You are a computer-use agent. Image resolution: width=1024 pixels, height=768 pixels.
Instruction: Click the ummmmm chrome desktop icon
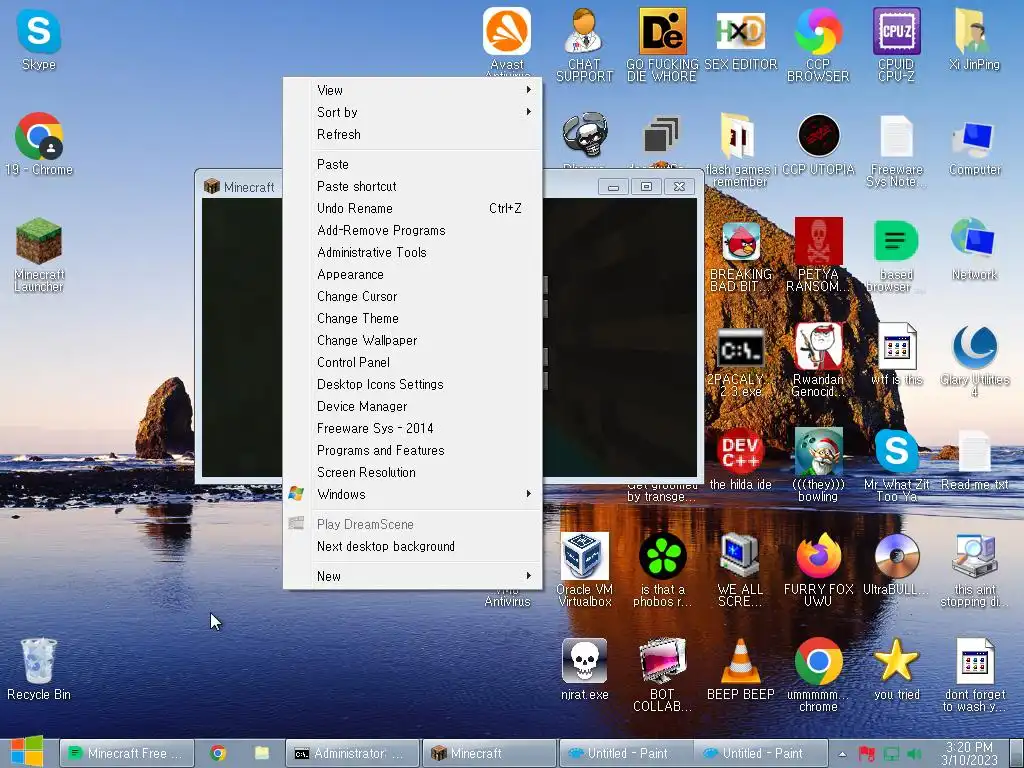tap(818, 675)
